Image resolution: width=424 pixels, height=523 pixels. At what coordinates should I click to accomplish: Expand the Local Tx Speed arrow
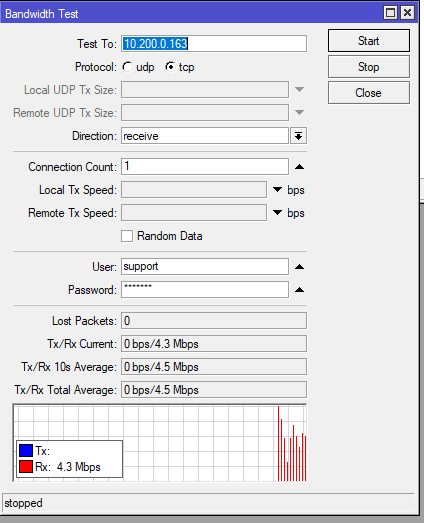pos(277,189)
